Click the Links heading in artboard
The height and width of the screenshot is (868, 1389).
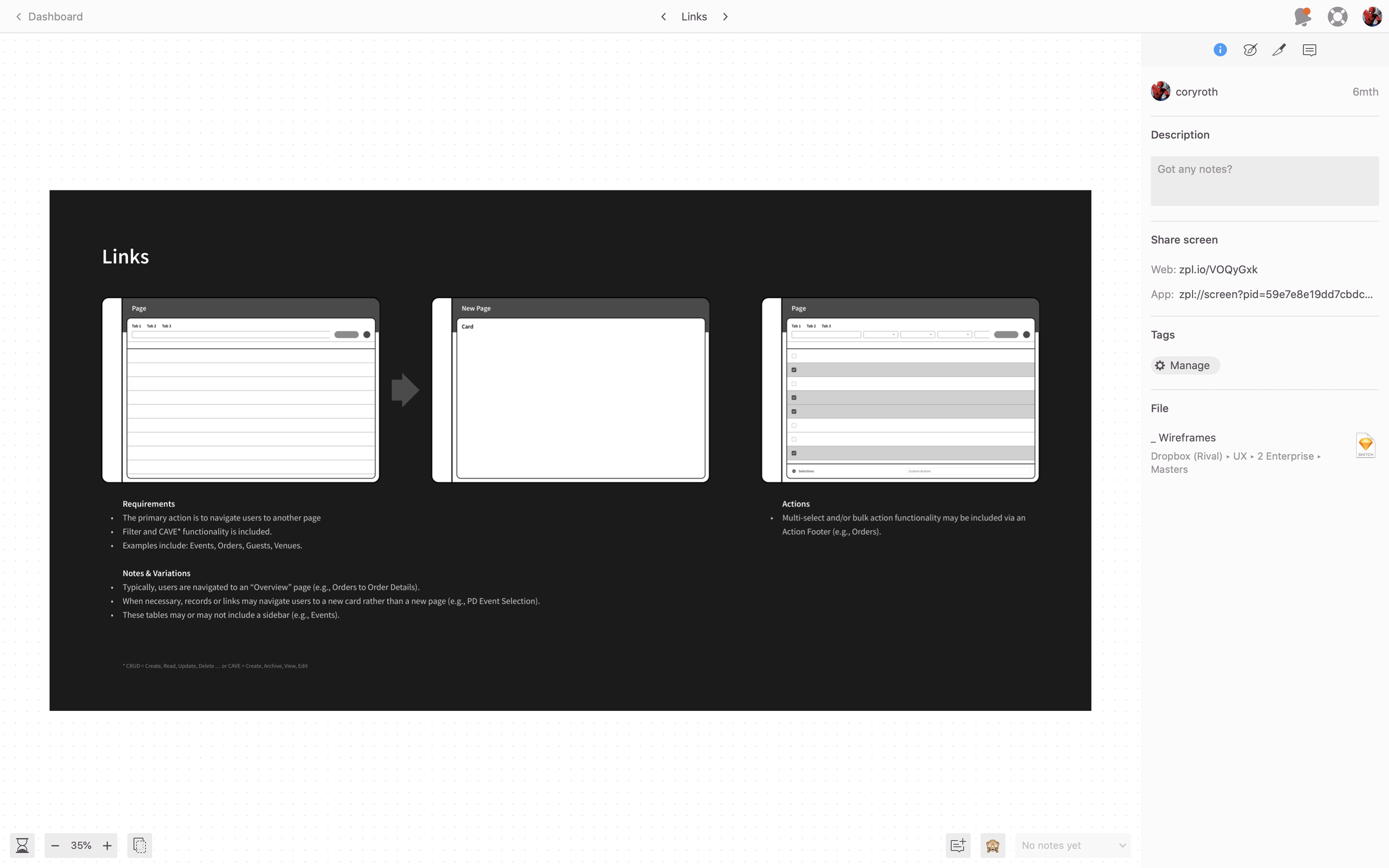pyautogui.click(x=125, y=257)
